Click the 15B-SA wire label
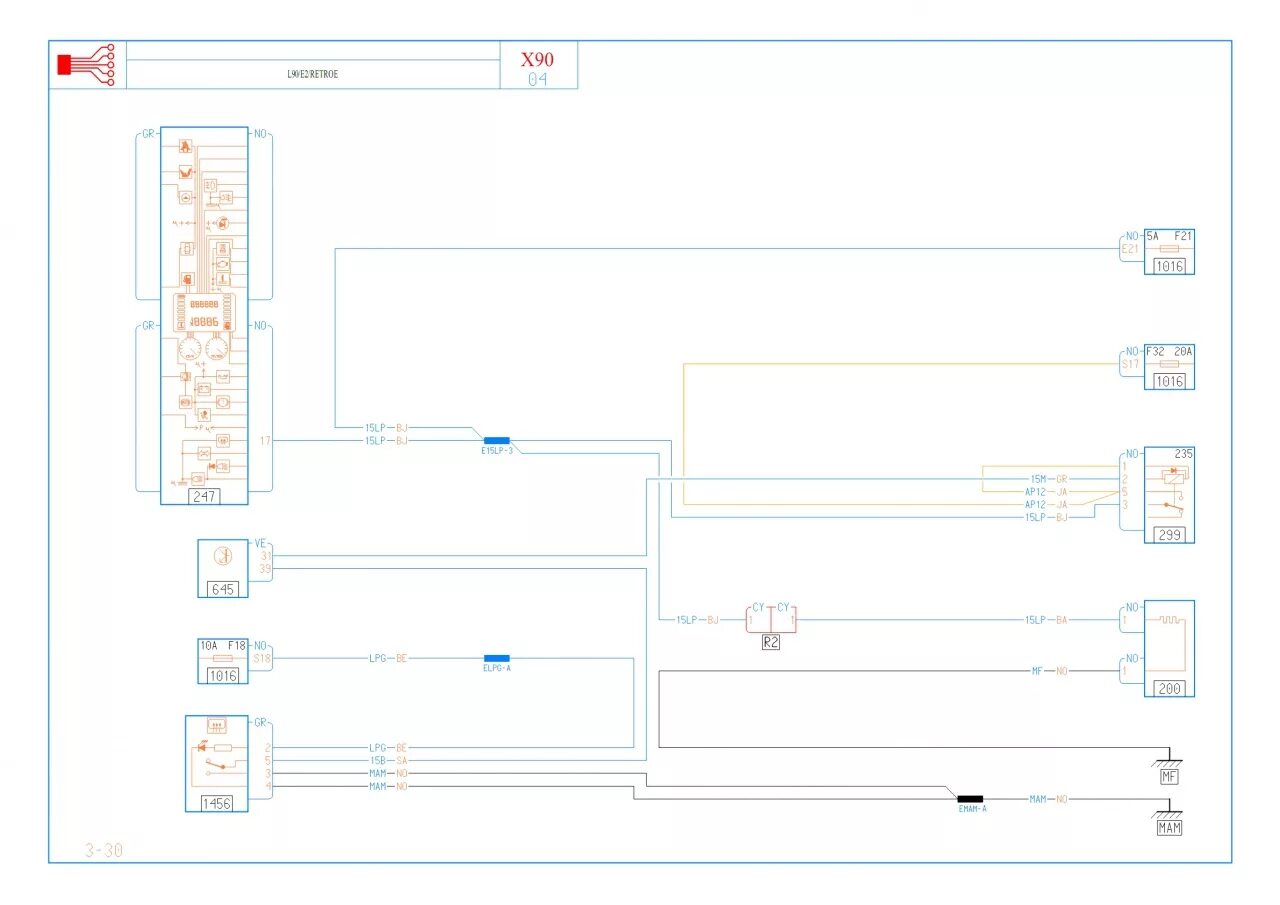This screenshot has width=1280, height=905. coord(387,761)
